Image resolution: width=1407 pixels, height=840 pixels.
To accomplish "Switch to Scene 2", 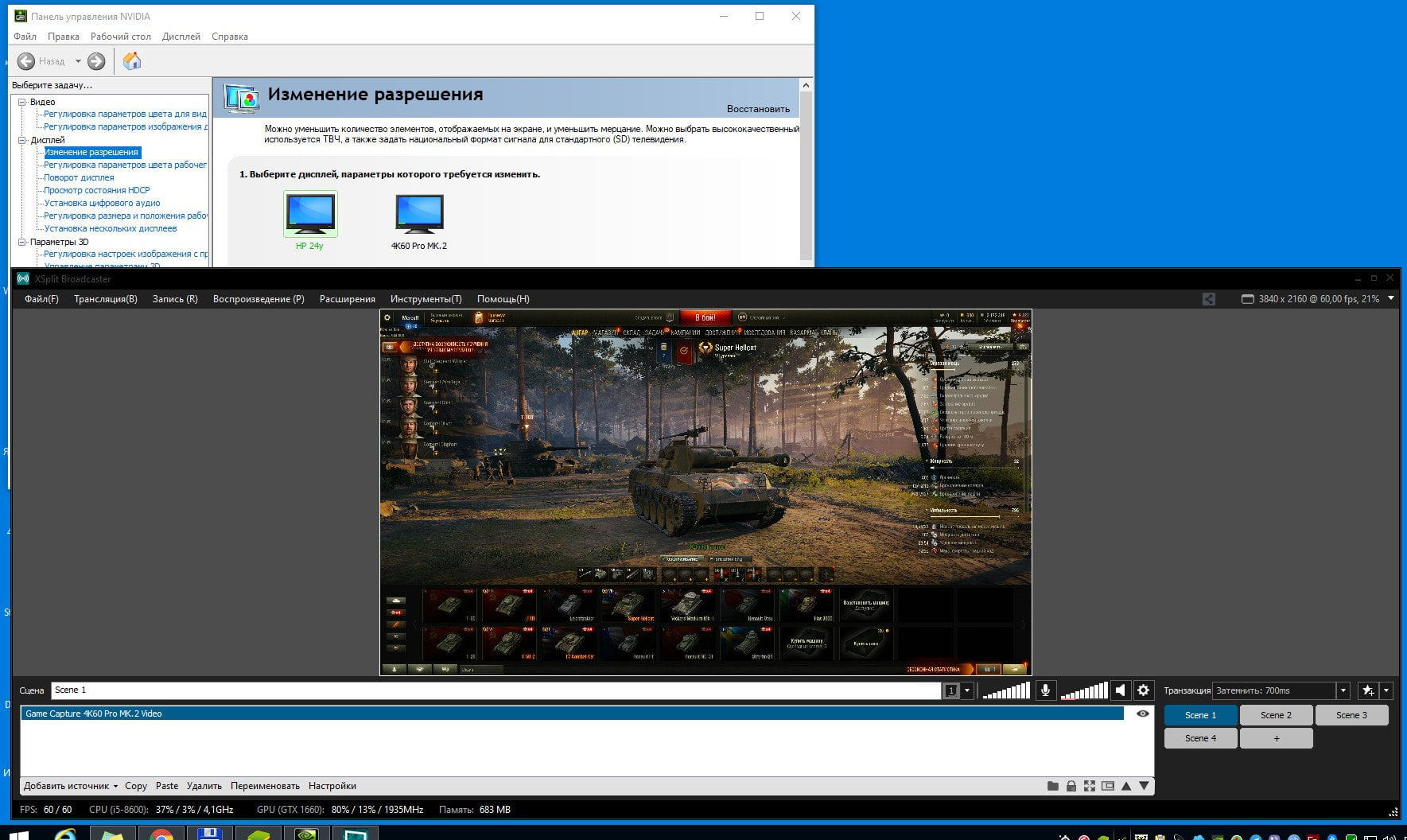I will tap(1276, 715).
